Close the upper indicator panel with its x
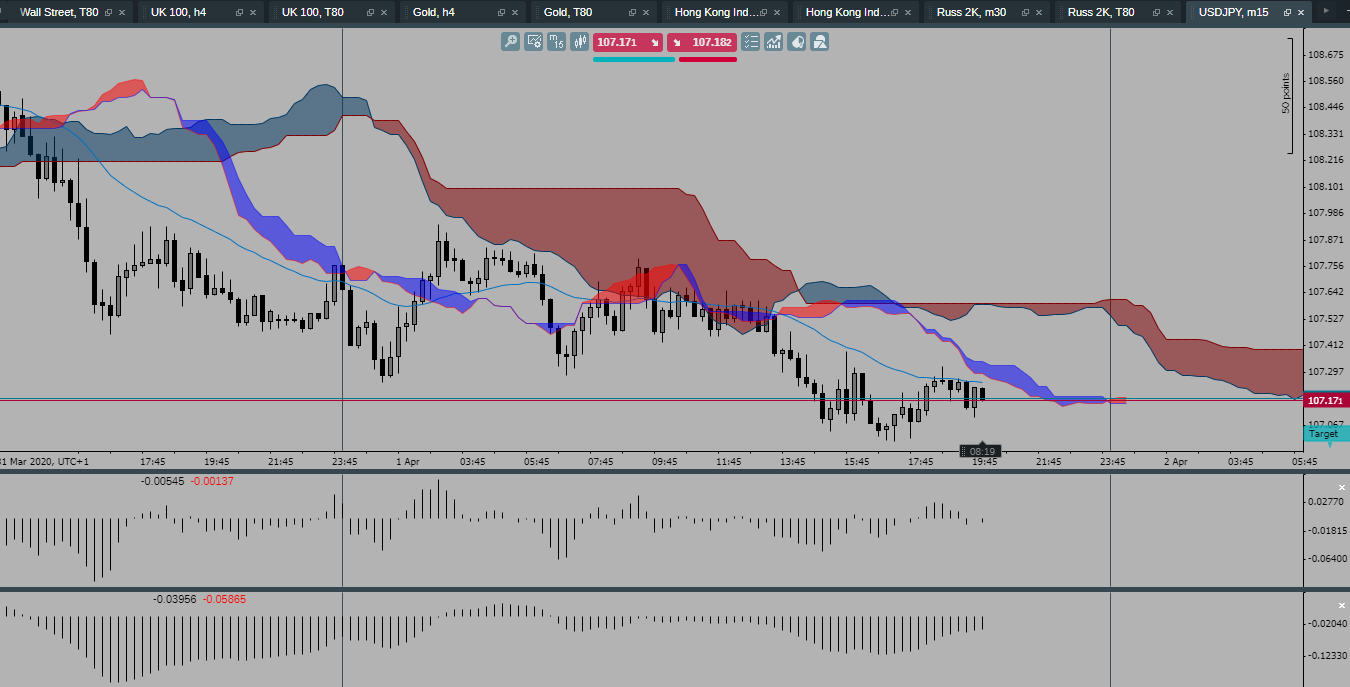Viewport: 1350px width, 687px height. (1340, 488)
